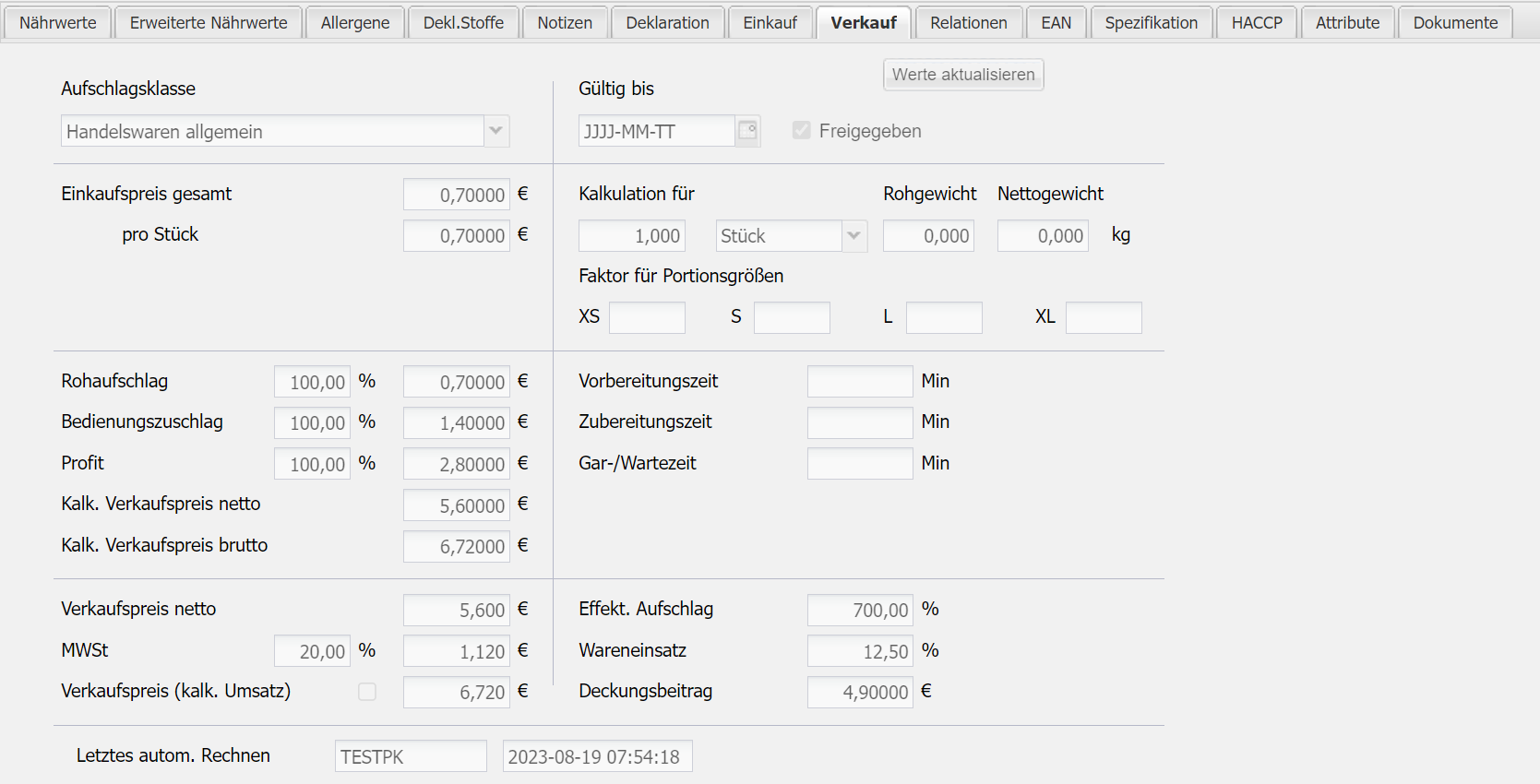
Task: Go to the Einkauf tab
Action: (x=770, y=23)
